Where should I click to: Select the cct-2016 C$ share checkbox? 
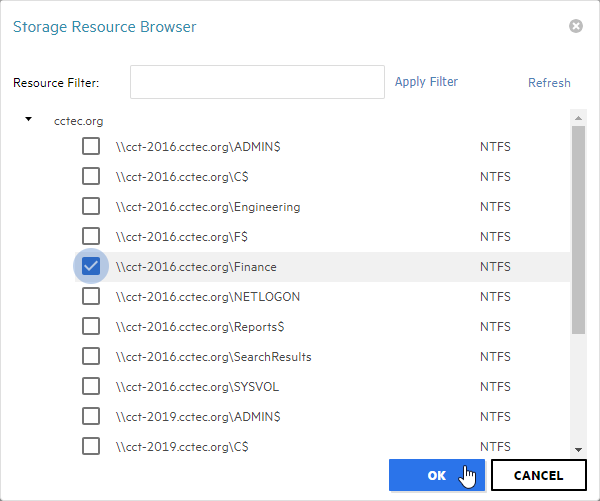pyautogui.click(x=91, y=177)
